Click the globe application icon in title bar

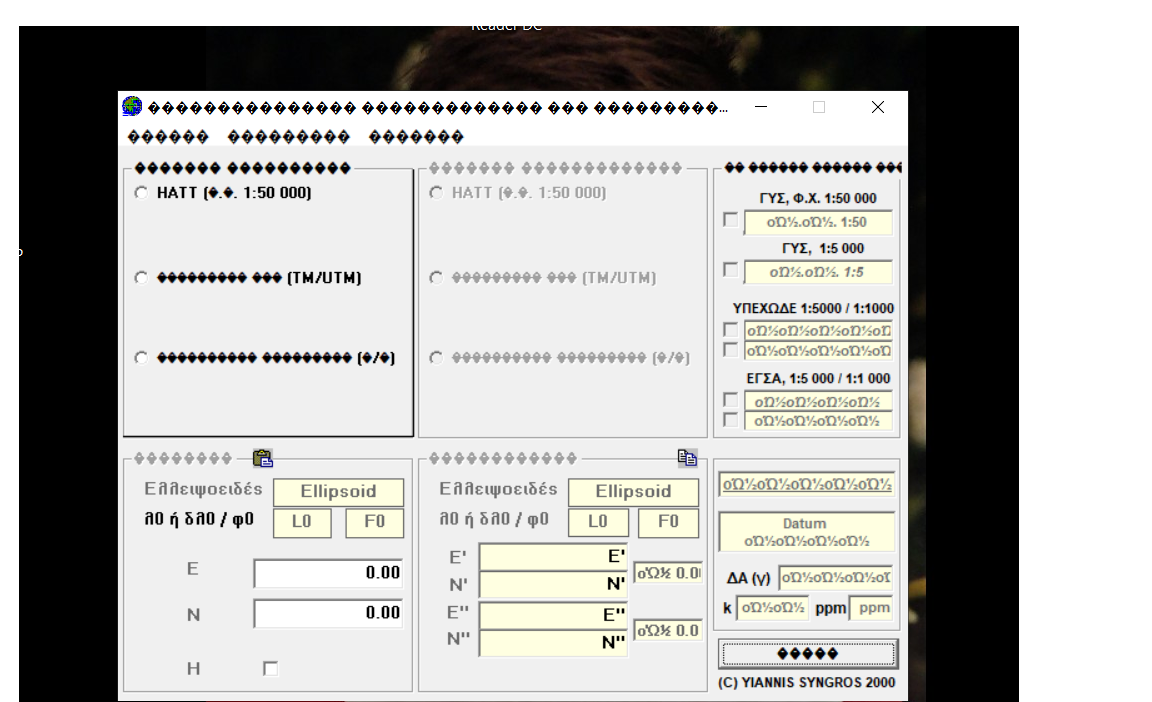pyautogui.click(x=132, y=107)
